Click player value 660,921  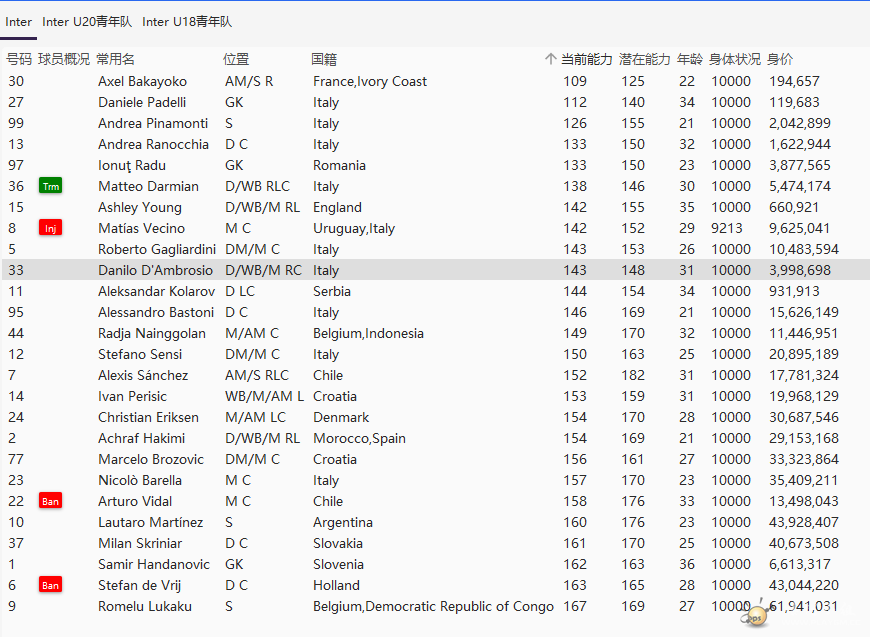coord(794,208)
